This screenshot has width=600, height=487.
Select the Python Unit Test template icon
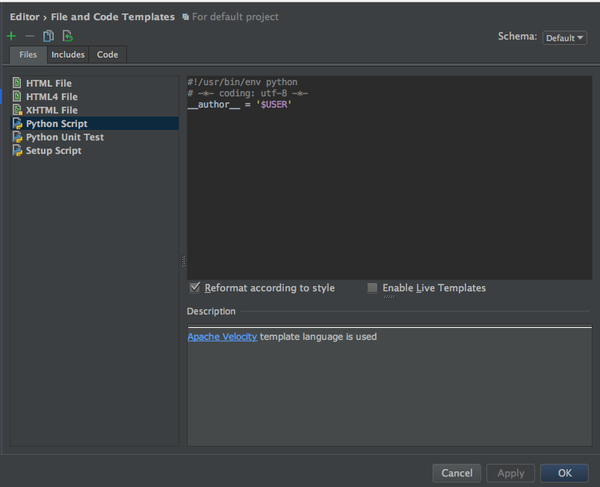click(17, 137)
